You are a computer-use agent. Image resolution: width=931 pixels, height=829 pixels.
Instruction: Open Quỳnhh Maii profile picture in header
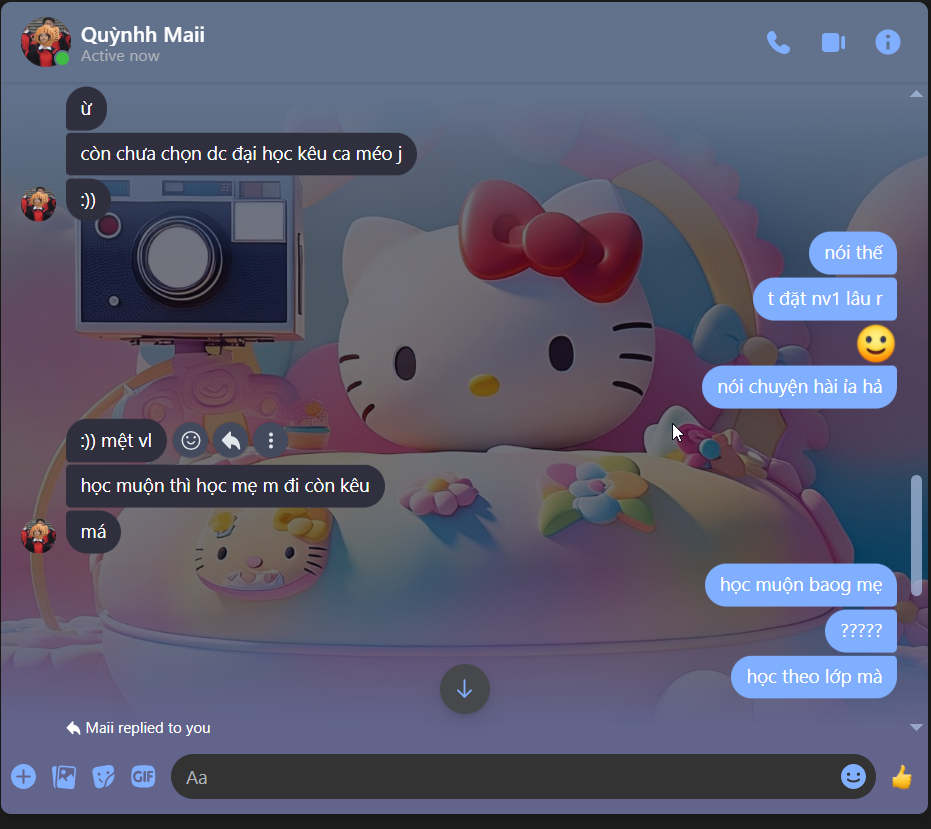pyautogui.click(x=46, y=42)
